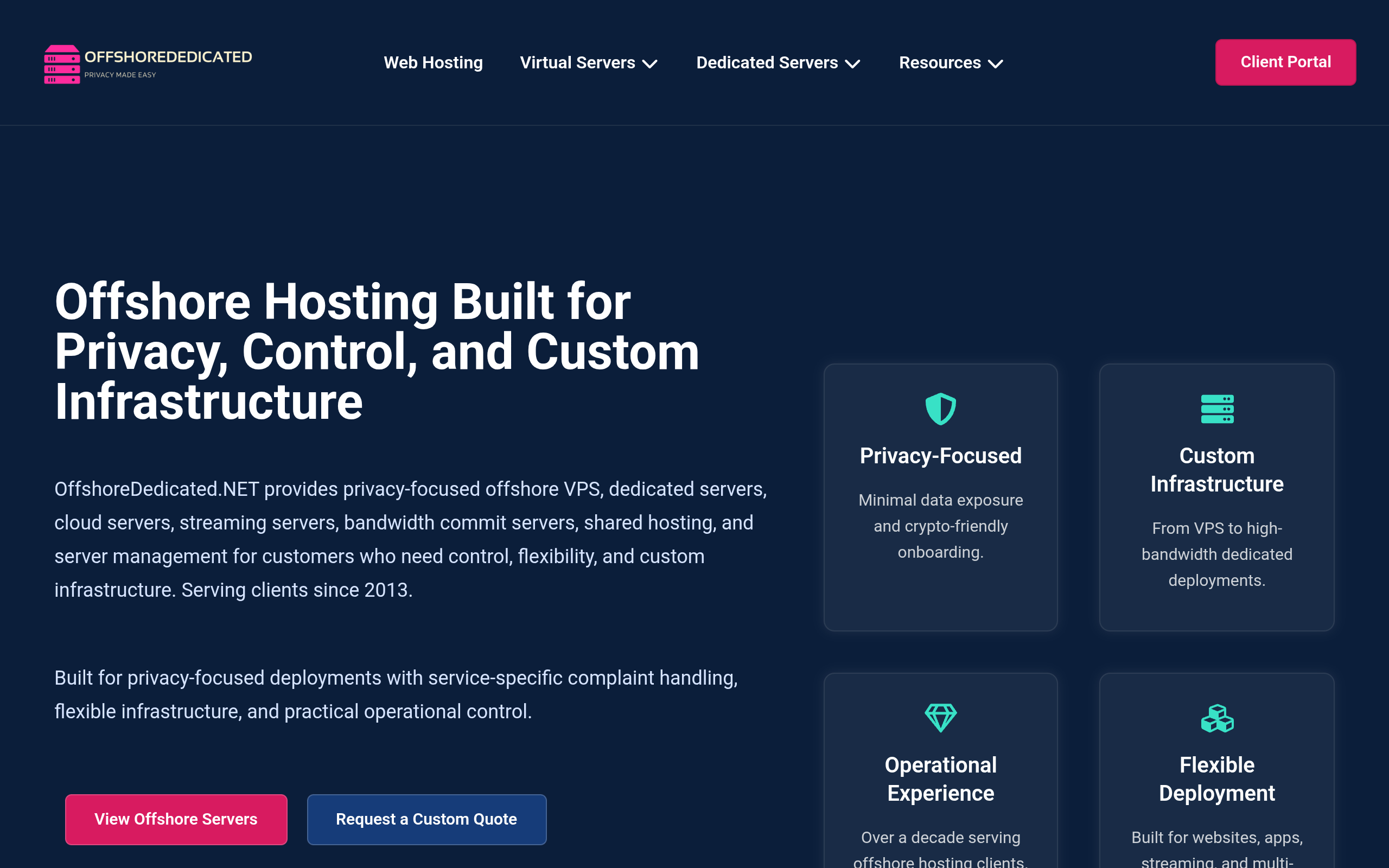The height and width of the screenshot is (868, 1389).
Task: Click the shield icon on Privacy-Focused card
Action: (x=941, y=409)
